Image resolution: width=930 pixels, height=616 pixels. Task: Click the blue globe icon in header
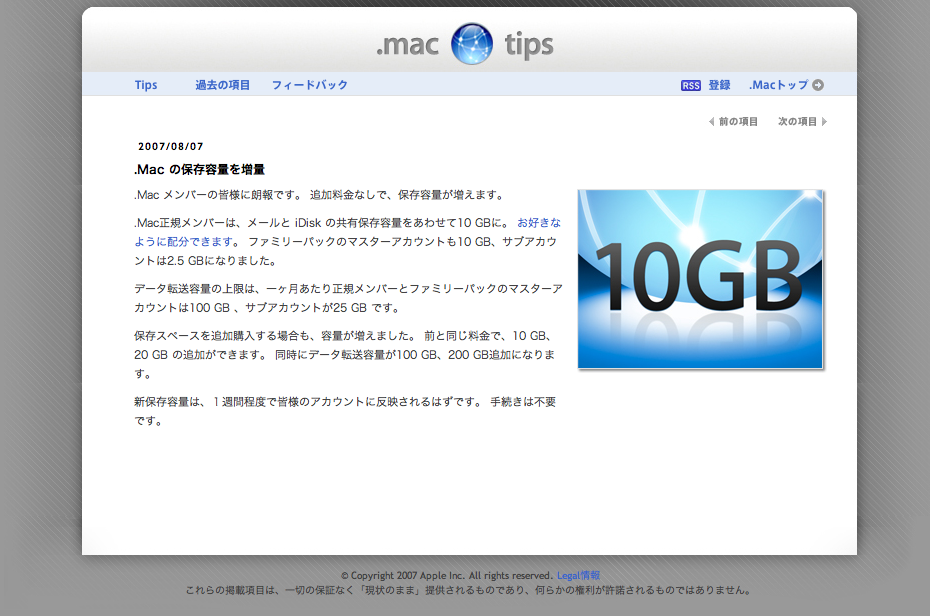(471, 44)
